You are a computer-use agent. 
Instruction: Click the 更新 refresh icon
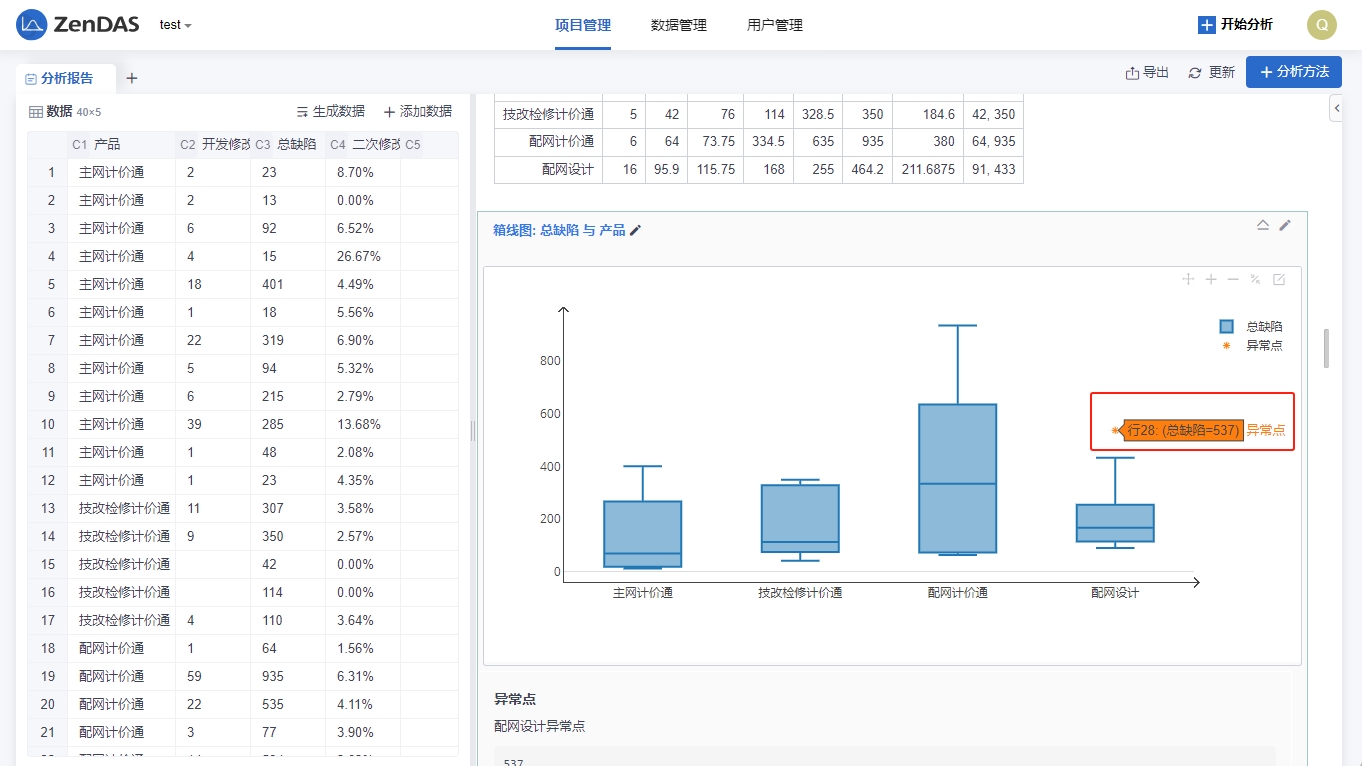point(1195,72)
